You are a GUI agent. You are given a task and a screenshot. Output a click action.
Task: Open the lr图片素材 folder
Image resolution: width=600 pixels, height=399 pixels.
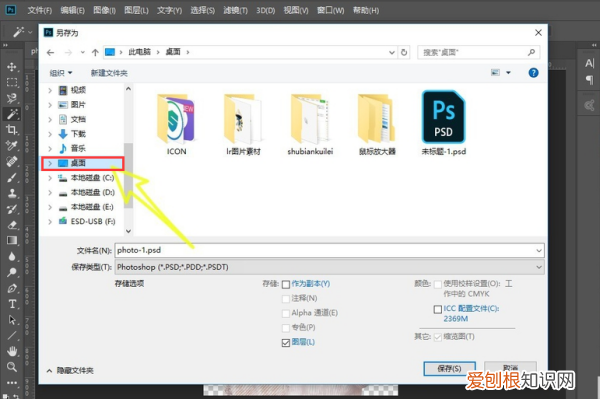pos(243,125)
